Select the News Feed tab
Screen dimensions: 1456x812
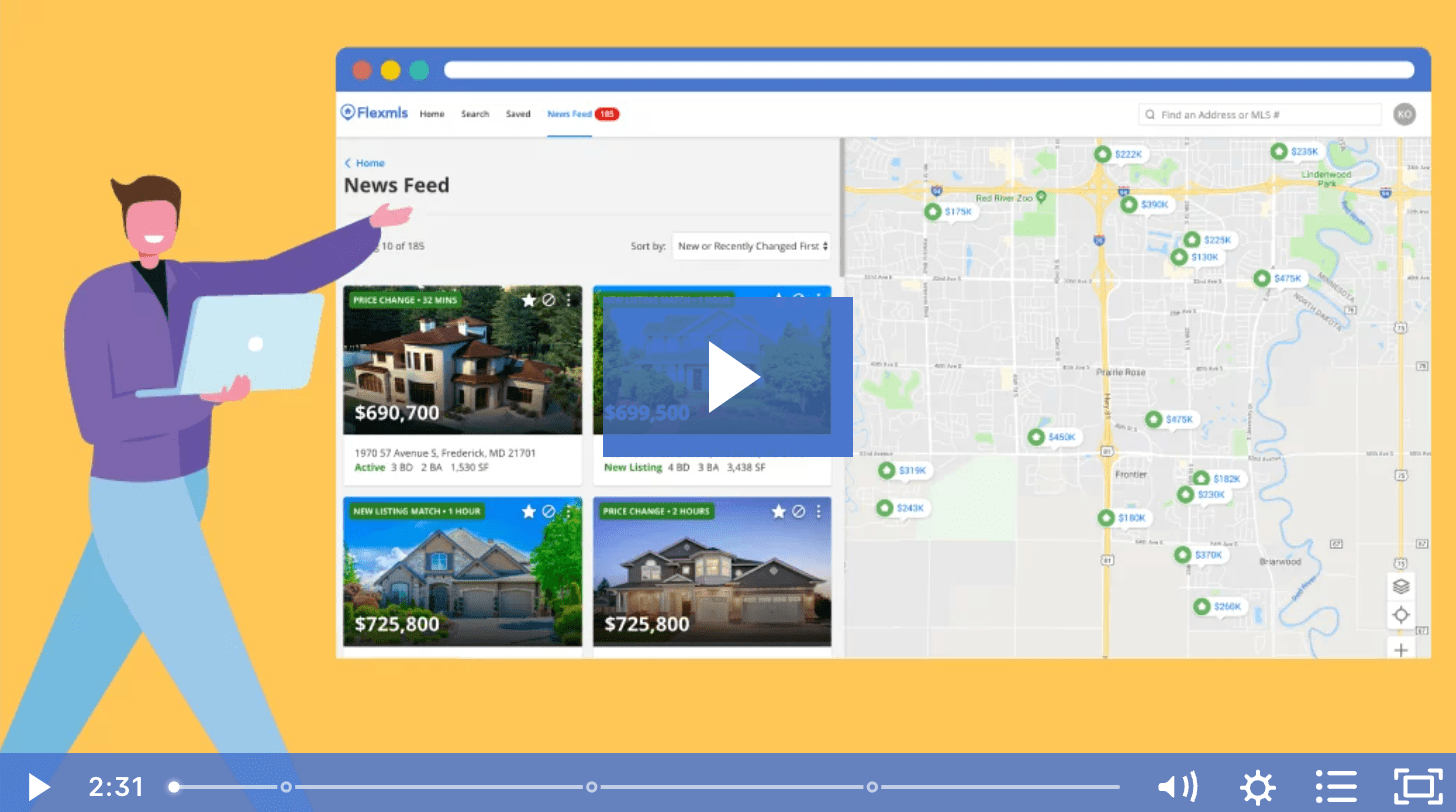[569, 114]
